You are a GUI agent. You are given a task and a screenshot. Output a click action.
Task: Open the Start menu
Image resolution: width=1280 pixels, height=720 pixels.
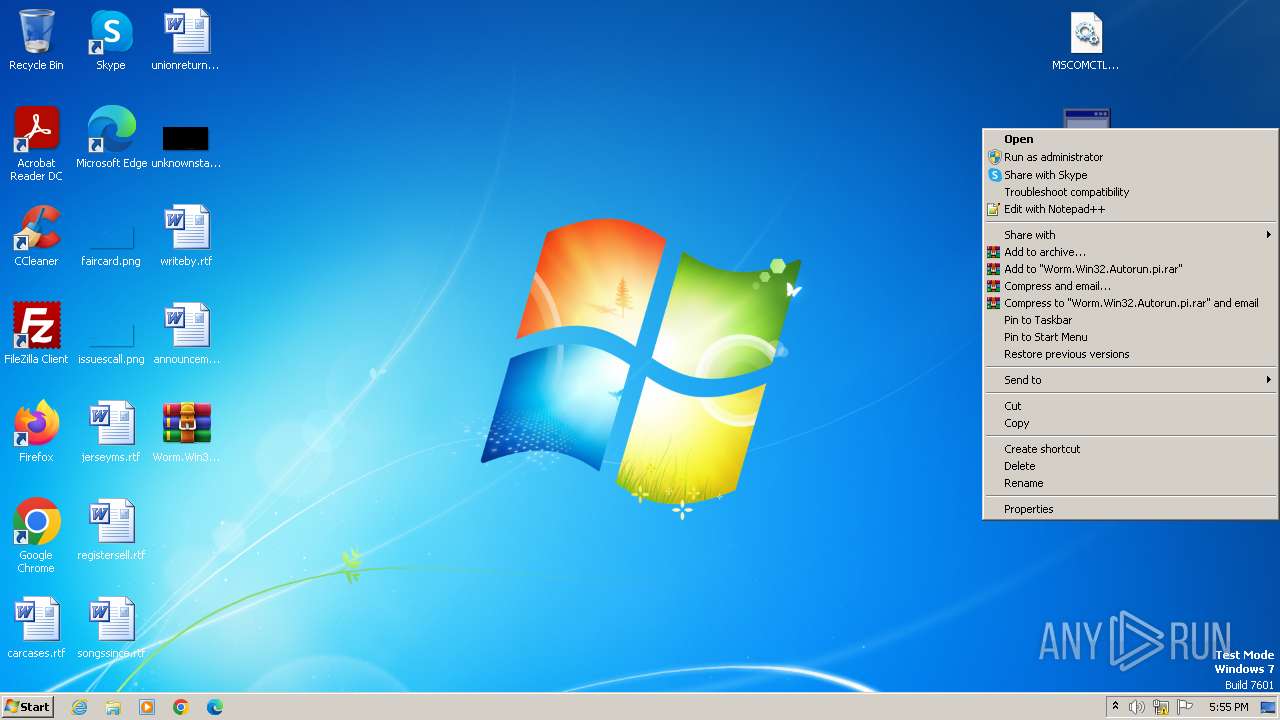pyautogui.click(x=28, y=707)
